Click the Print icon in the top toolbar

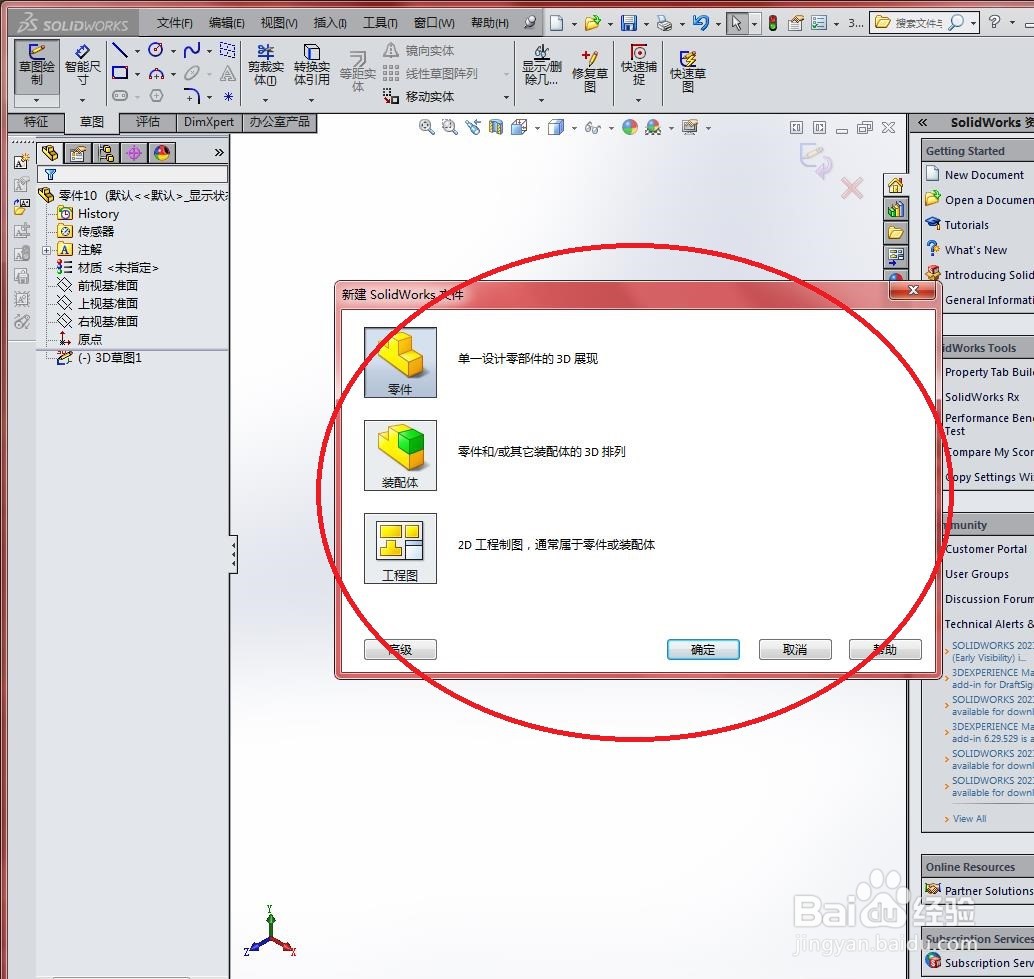(665, 24)
